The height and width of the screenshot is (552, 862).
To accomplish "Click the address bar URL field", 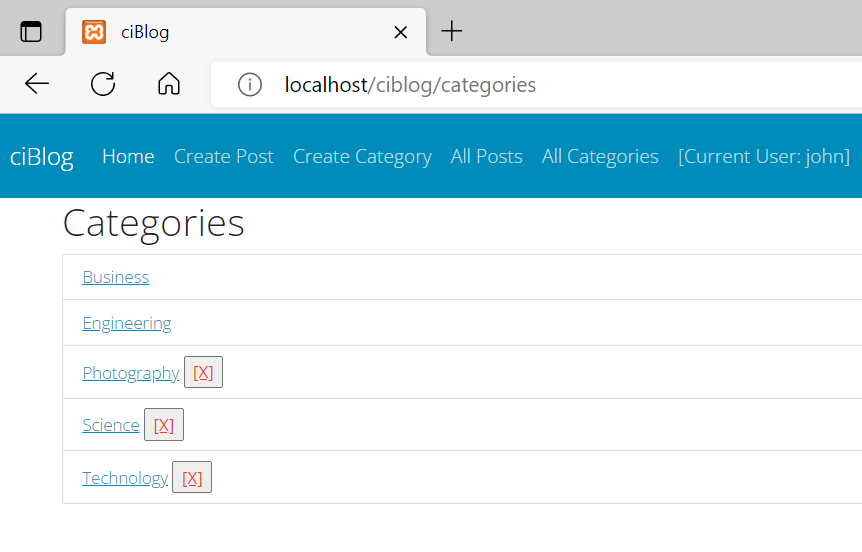I will tap(539, 85).
